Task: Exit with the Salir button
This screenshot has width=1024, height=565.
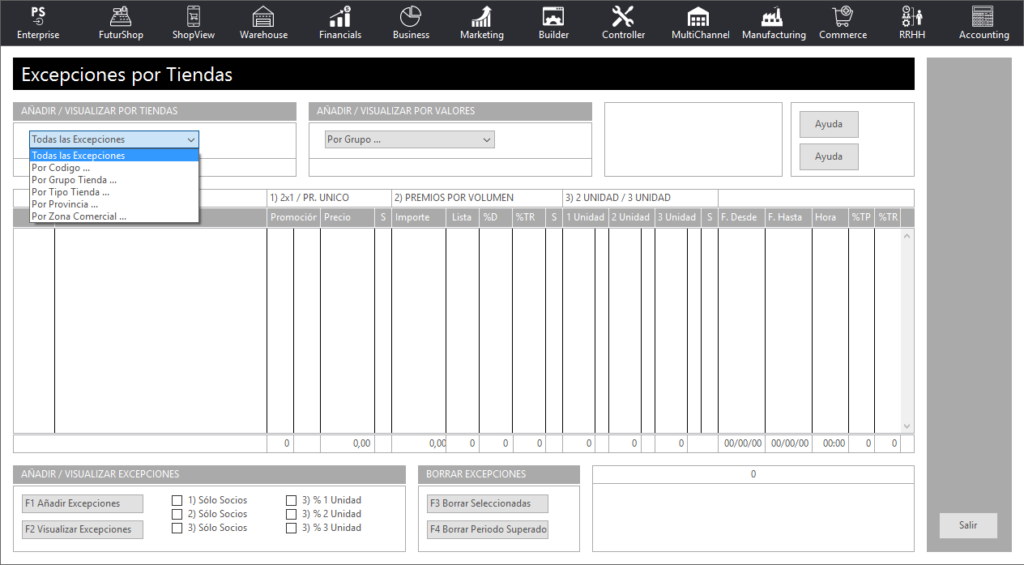Action: point(968,525)
